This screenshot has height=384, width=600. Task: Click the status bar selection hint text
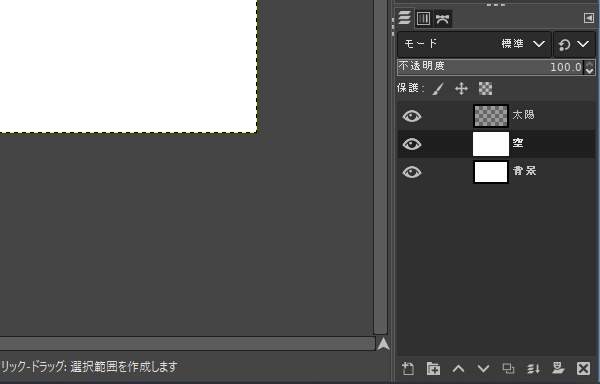coord(89,367)
